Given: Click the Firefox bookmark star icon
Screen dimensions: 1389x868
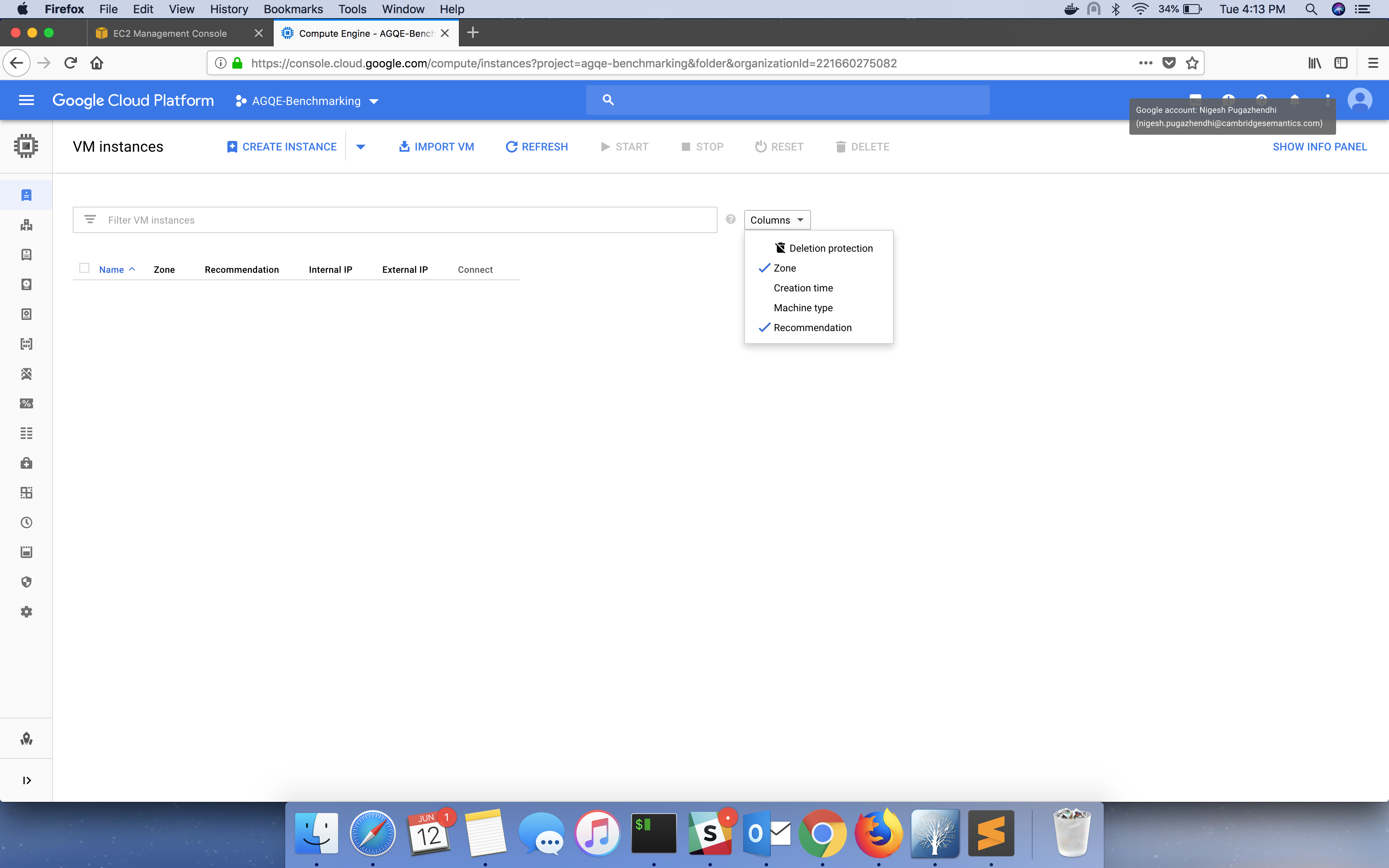Looking at the screenshot, I should pos(1192,63).
